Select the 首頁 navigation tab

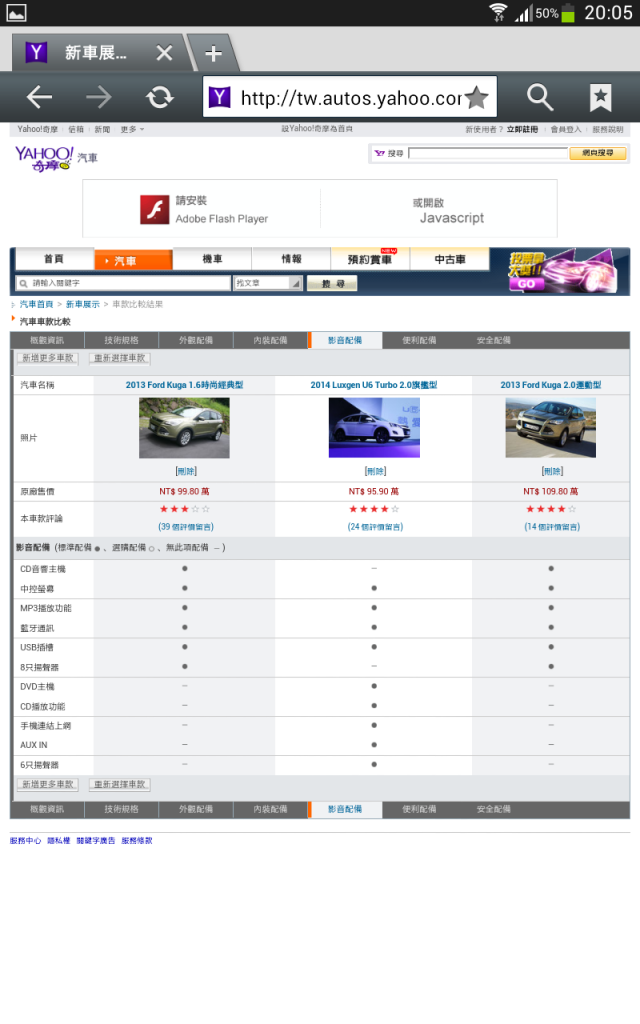click(54, 259)
